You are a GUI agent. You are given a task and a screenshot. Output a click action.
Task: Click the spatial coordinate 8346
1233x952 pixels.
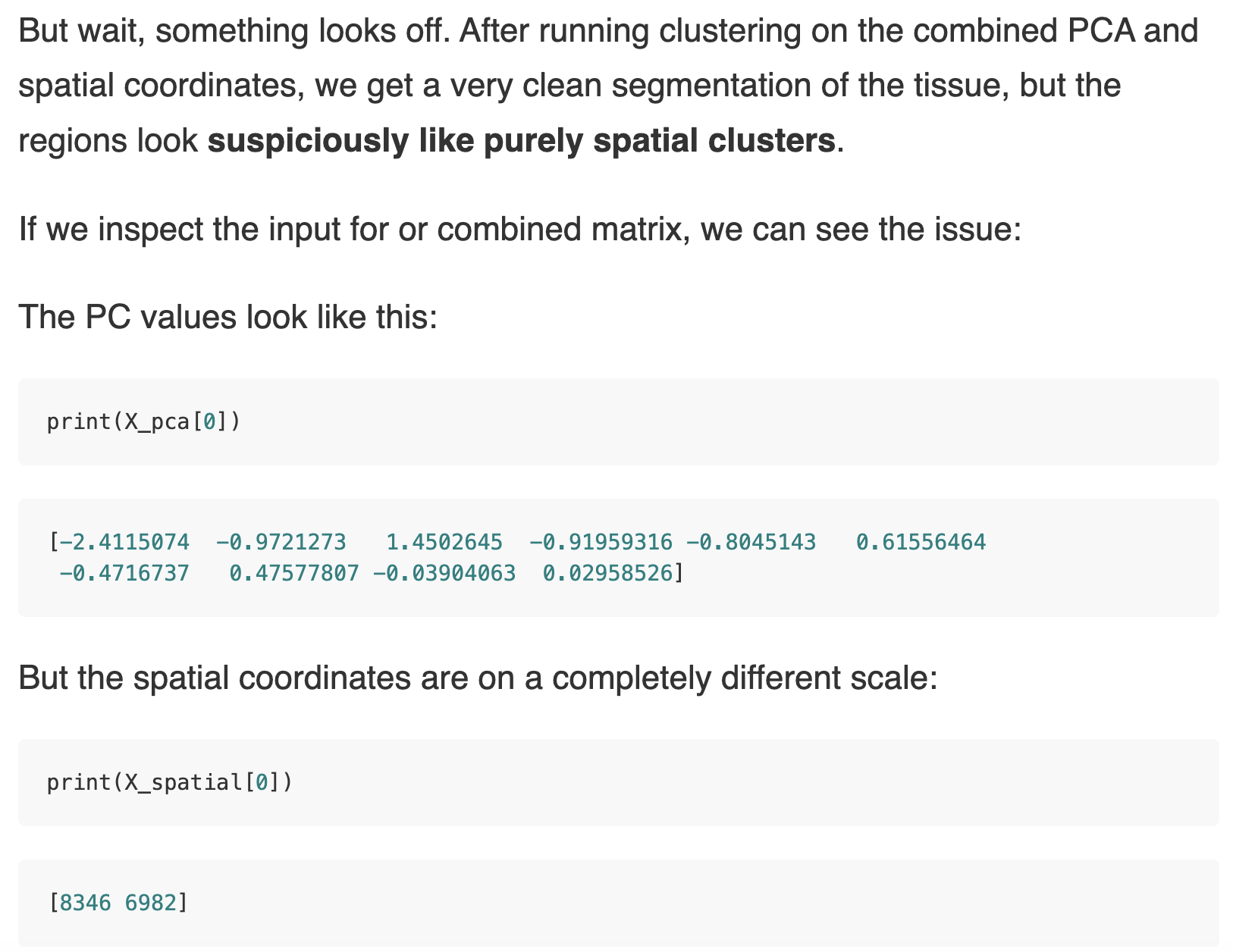tap(85, 903)
